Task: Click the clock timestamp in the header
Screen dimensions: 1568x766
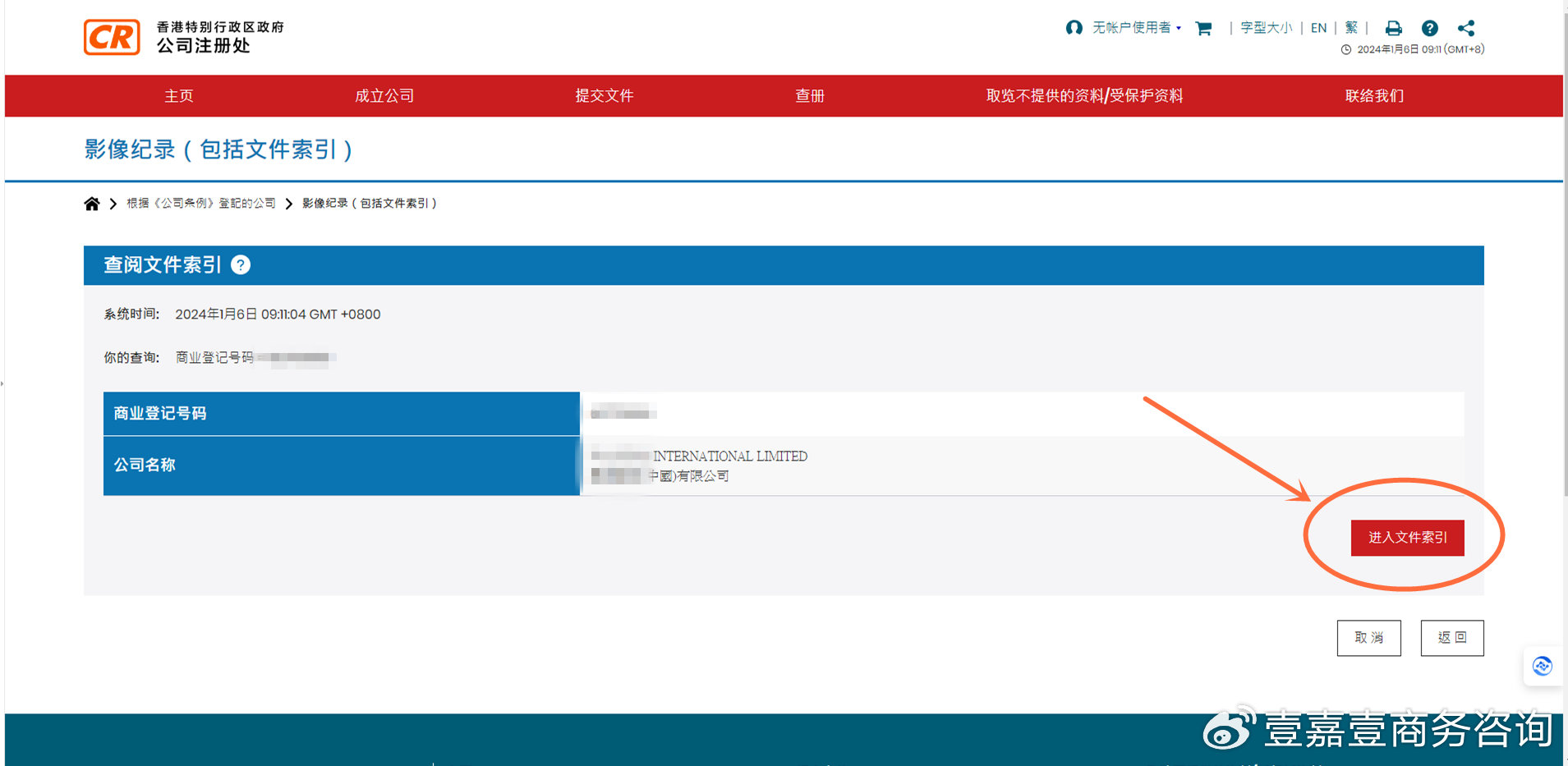Action: 1413,49
